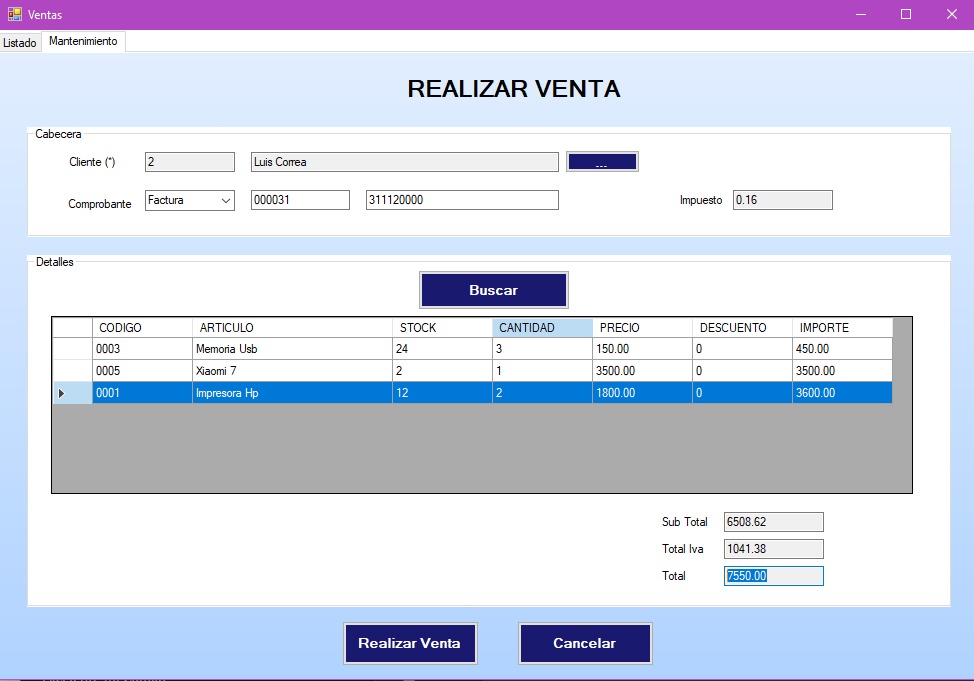Click the Impuesto field
Viewport: 974px width, 681px height.
coord(782,200)
